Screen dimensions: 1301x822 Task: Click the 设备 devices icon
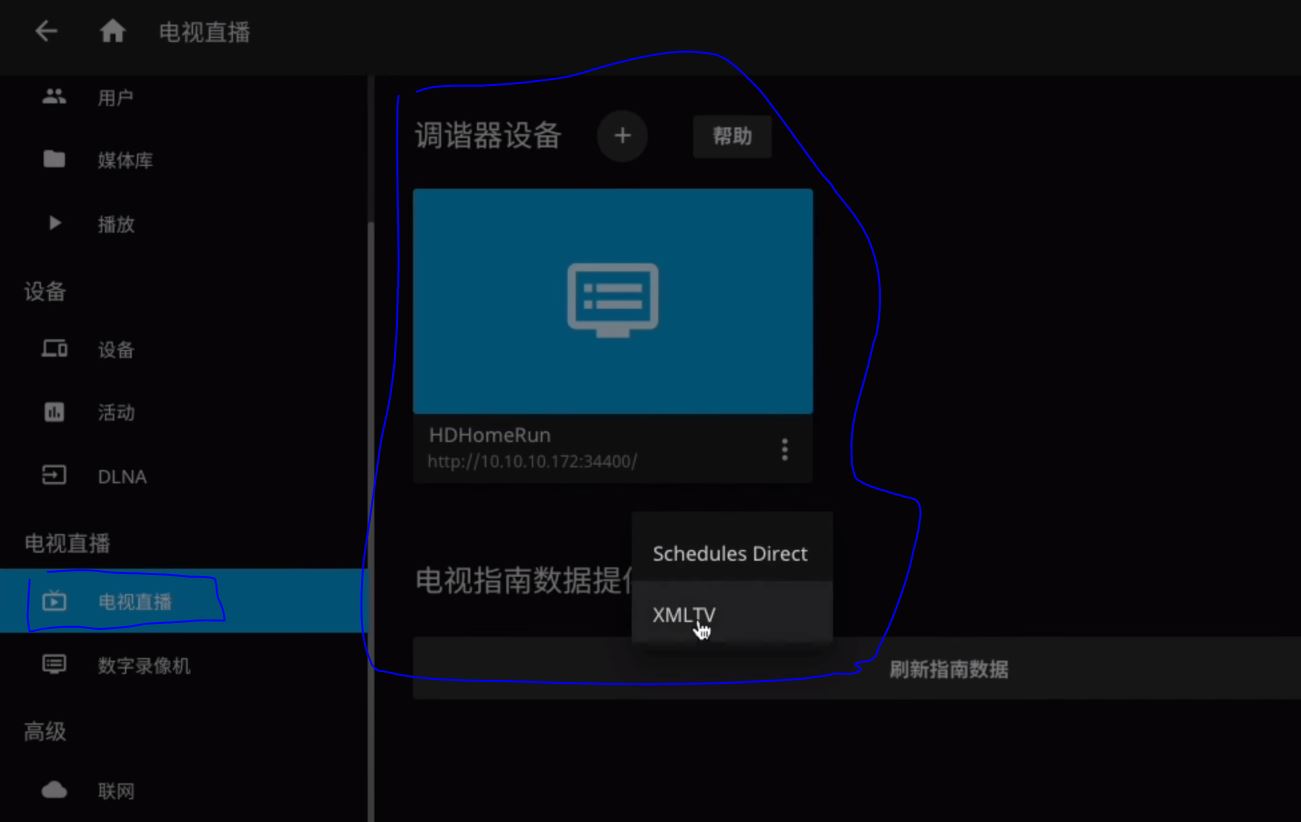(54, 350)
